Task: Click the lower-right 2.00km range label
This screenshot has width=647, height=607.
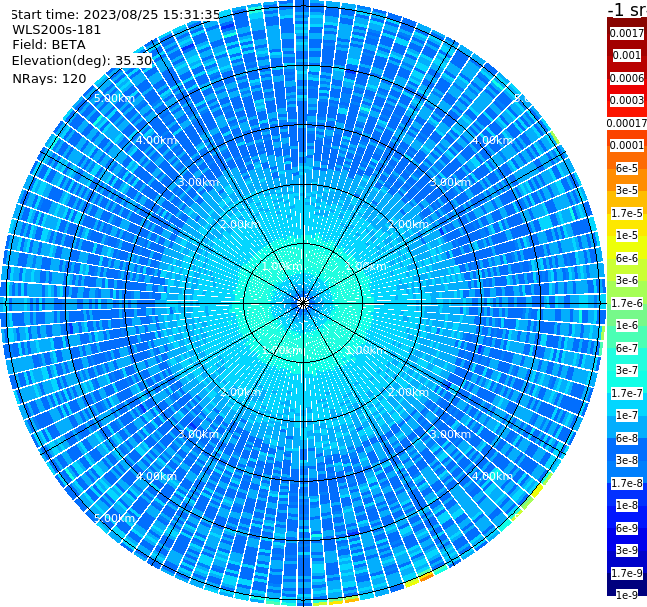Action: (x=408, y=392)
